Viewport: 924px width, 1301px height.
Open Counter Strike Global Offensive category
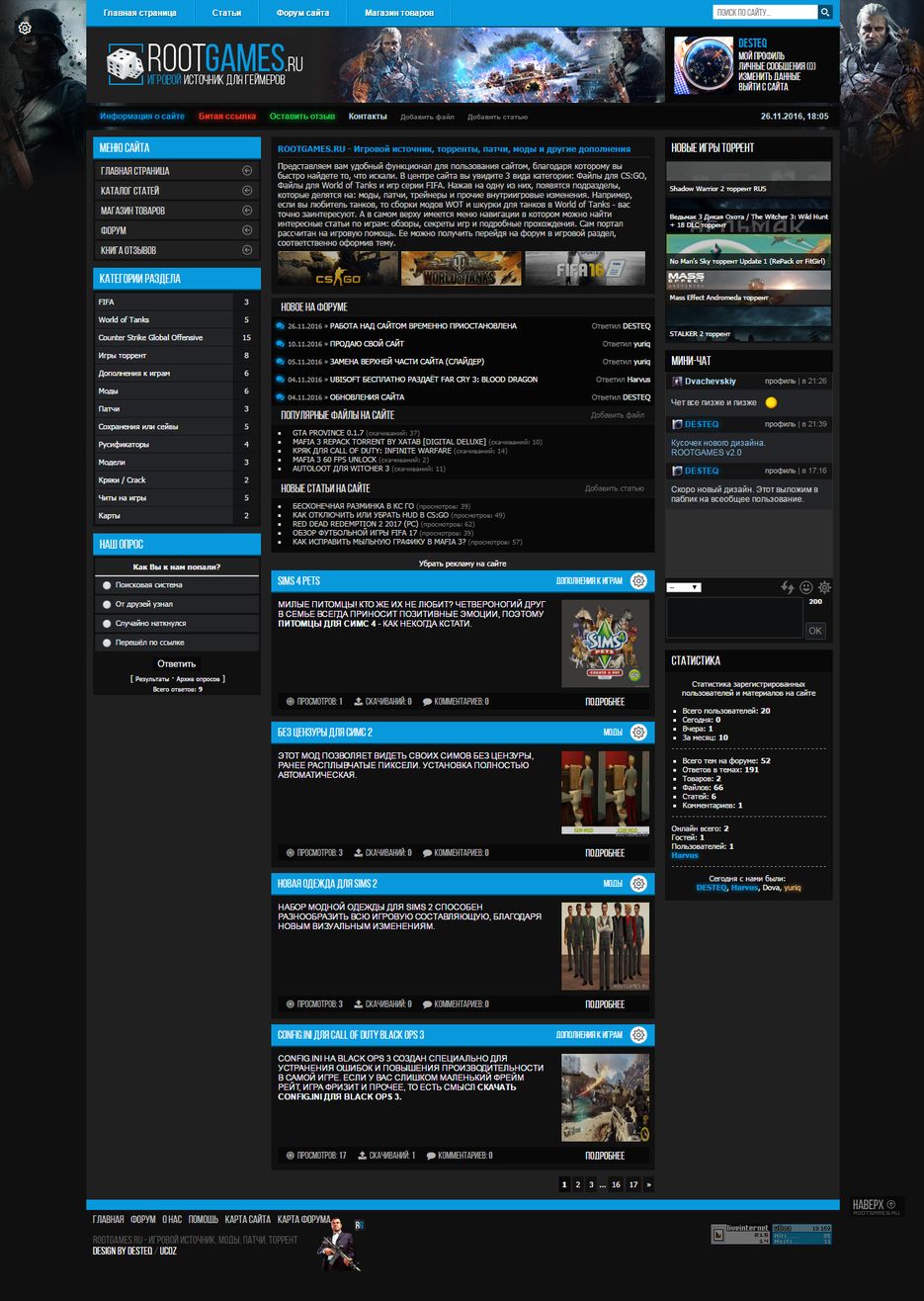[x=150, y=338]
